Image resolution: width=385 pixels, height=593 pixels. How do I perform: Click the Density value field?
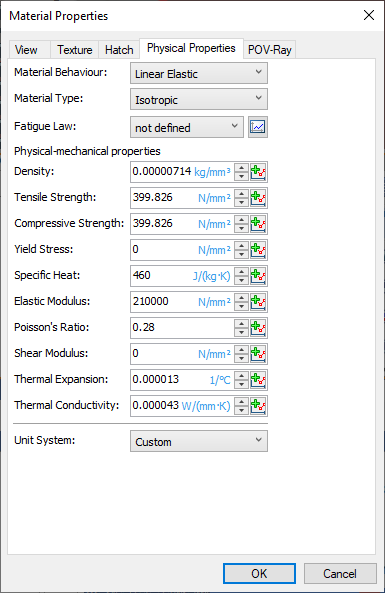[x=182, y=172]
